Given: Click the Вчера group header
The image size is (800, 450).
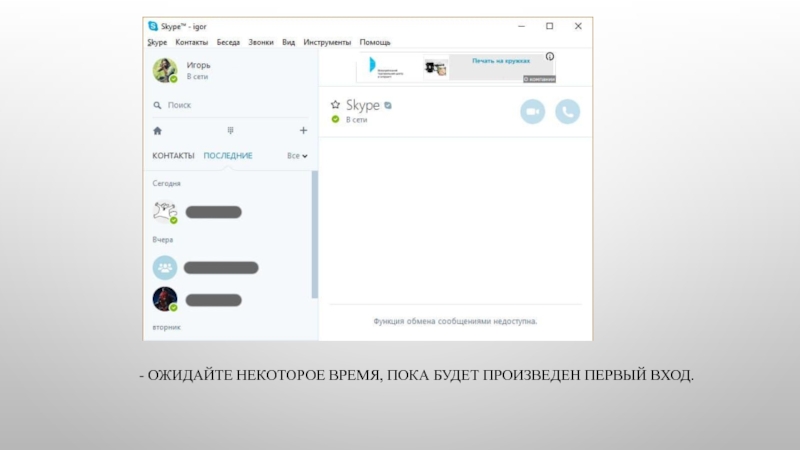Looking at the screenshot, I should (163, 239).
